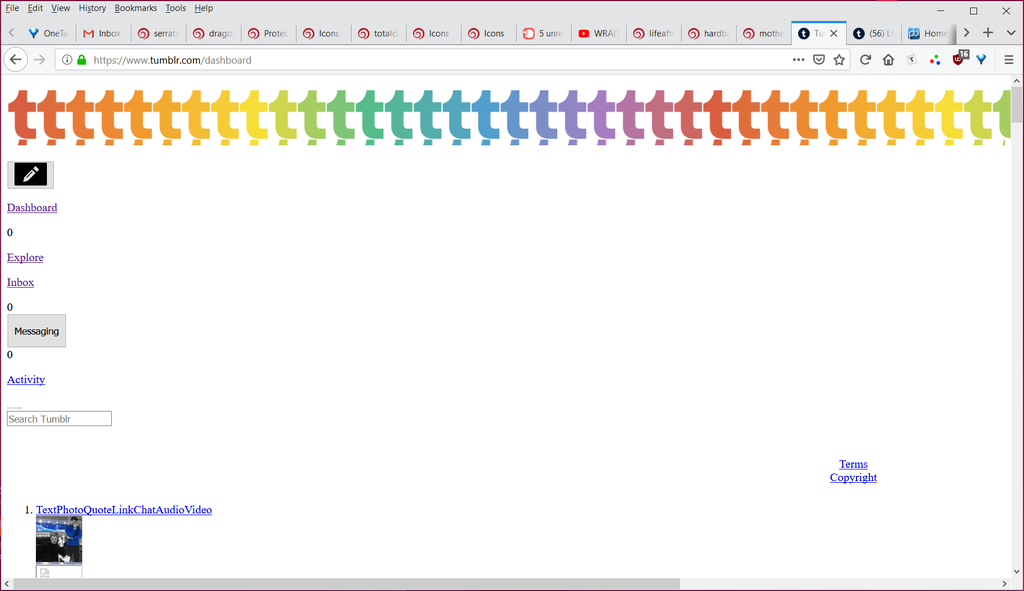Click the vertical scrollbar down arrow

click(x=1017, y=571)
